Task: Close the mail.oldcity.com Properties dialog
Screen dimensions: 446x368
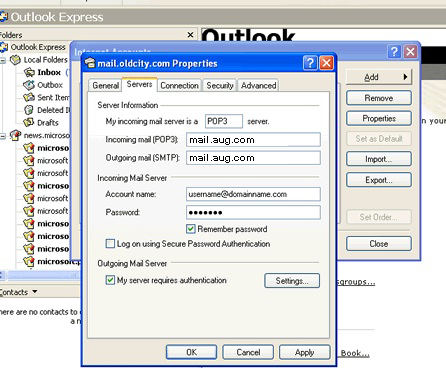Action: (x=326, y=63)
